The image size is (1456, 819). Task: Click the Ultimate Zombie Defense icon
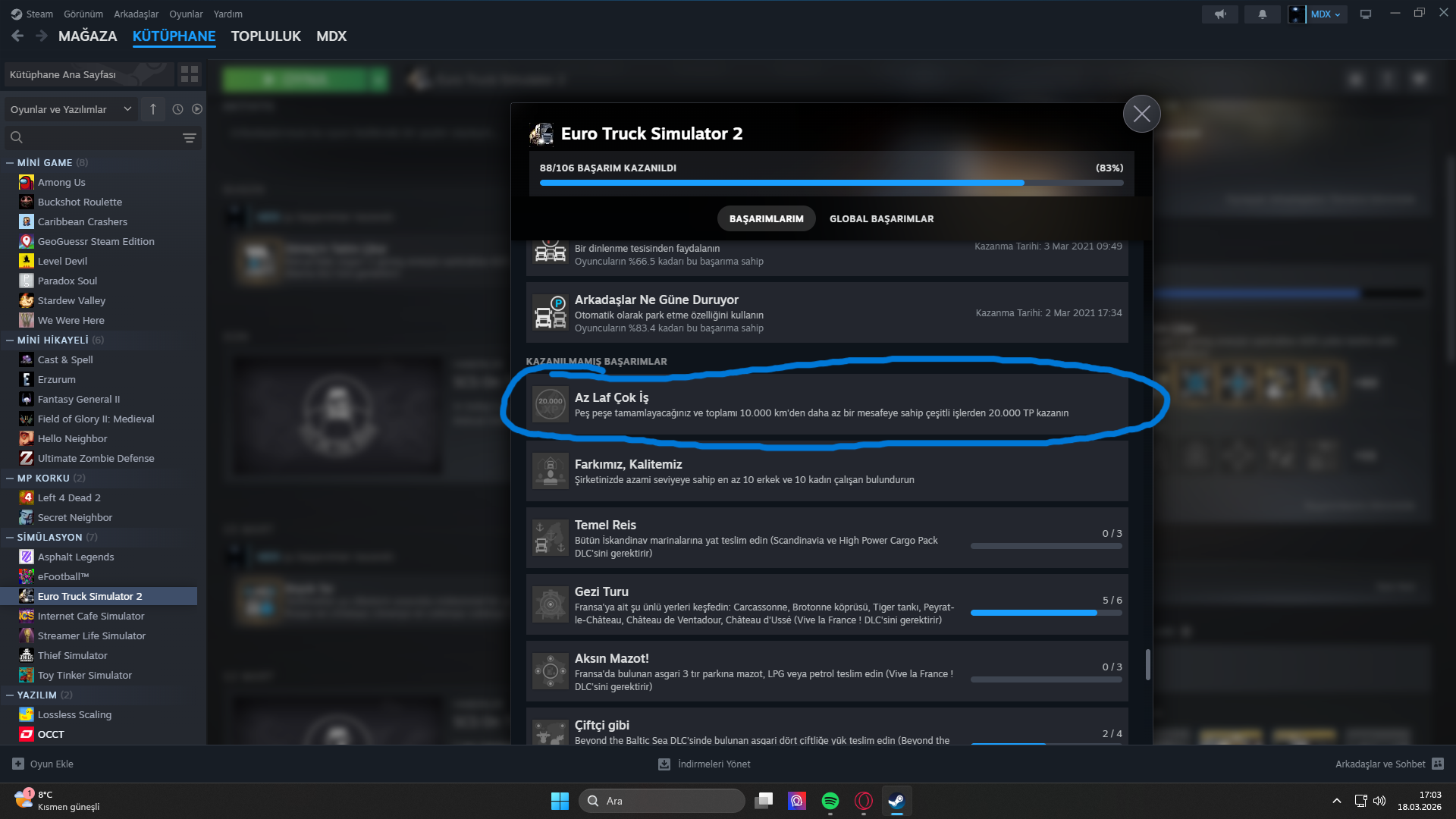click(27, 458)
